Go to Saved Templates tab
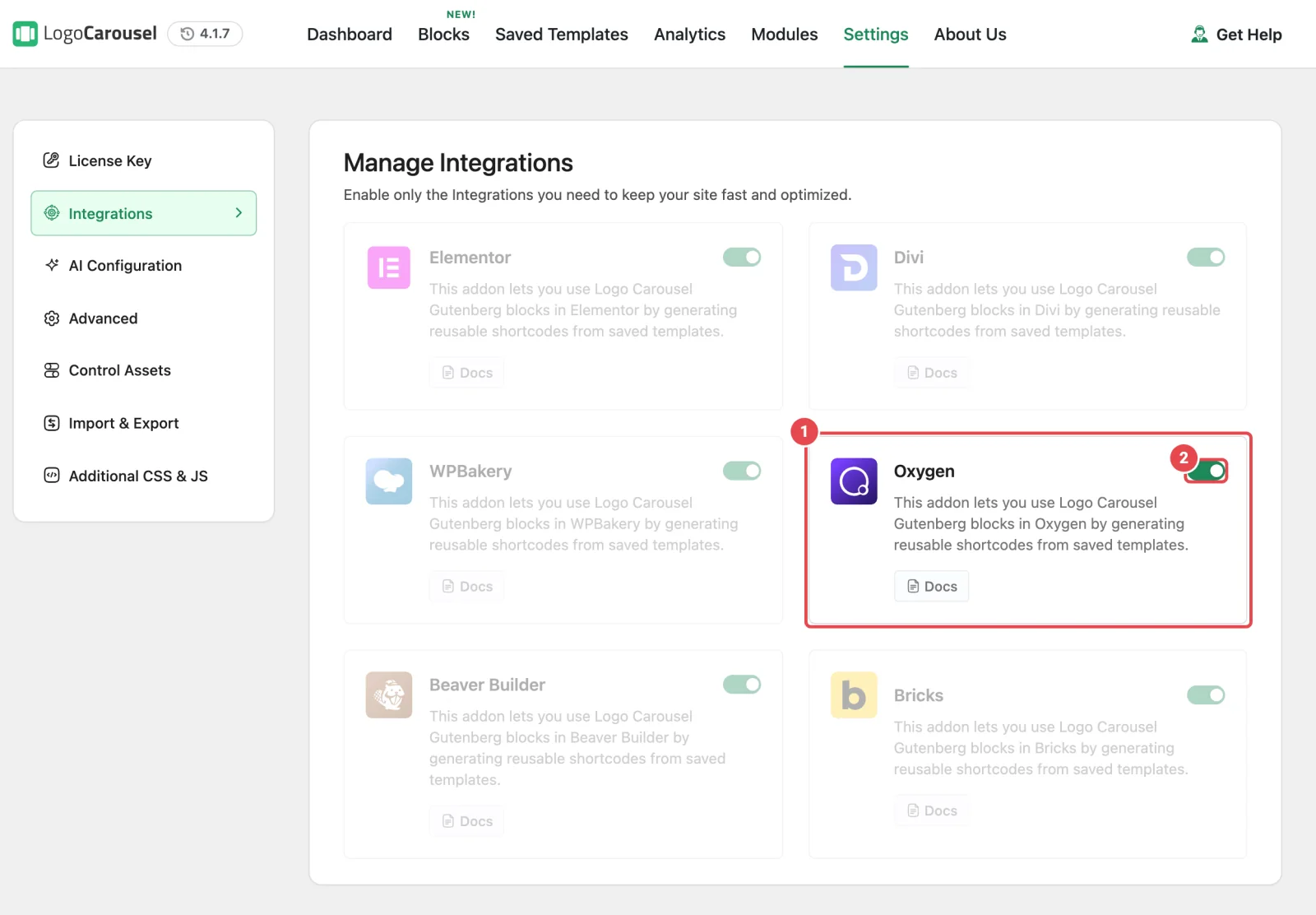The width and height of the screenshot is (1316, 915). [562, 35]
